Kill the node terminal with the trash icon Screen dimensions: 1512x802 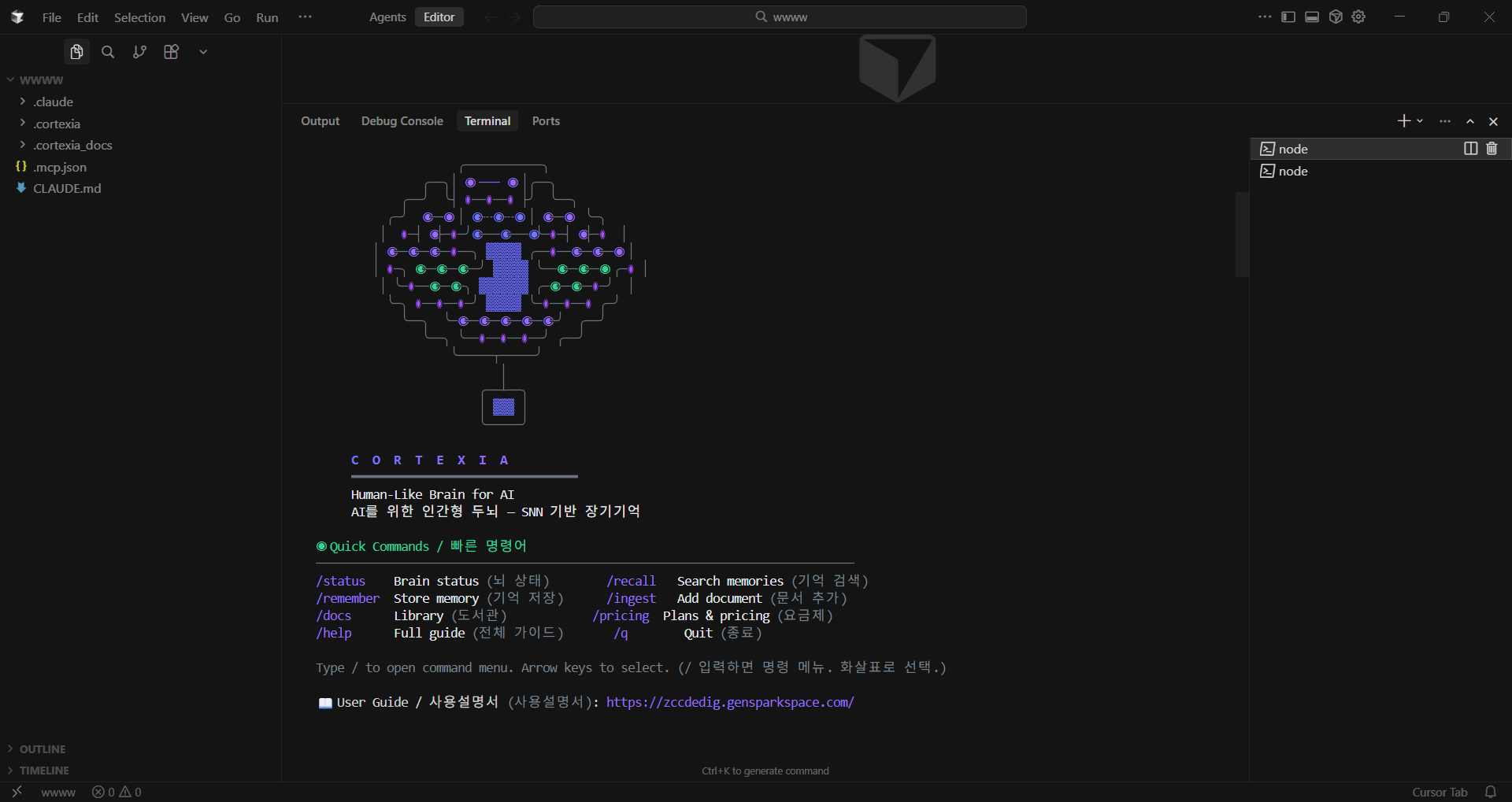[x=1492, y=148]
